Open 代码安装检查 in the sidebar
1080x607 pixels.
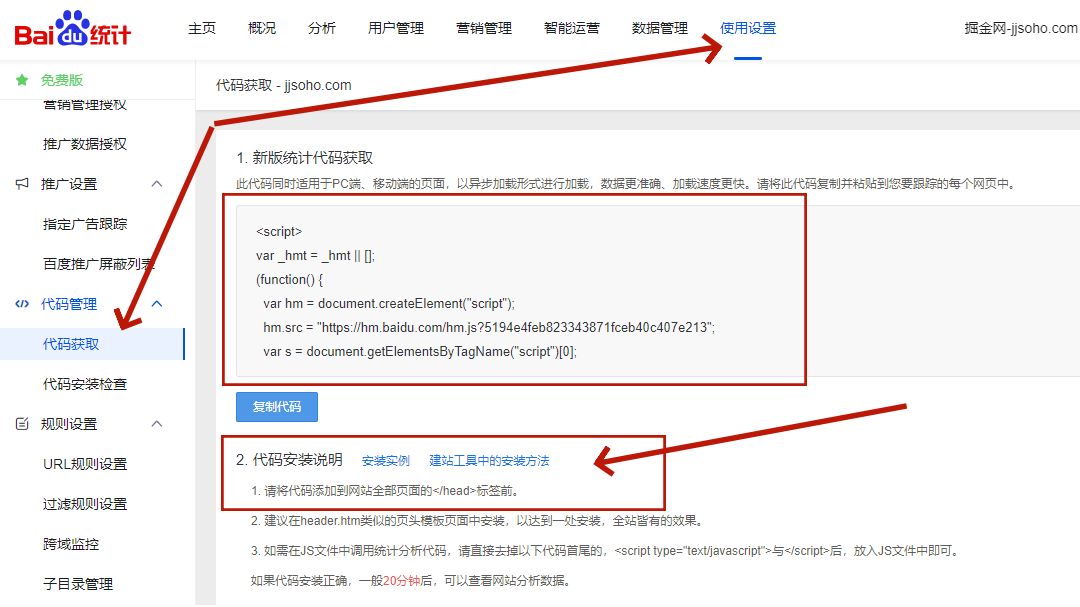85,384
